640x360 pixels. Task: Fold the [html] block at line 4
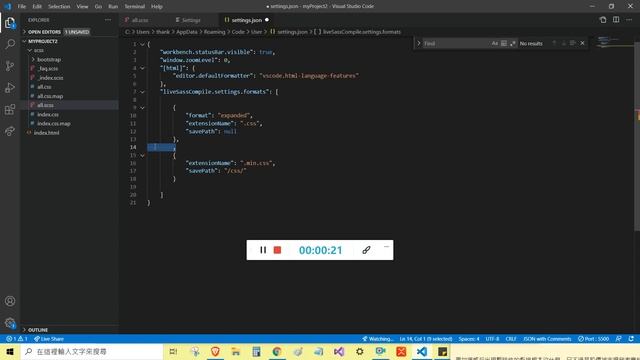142,68
